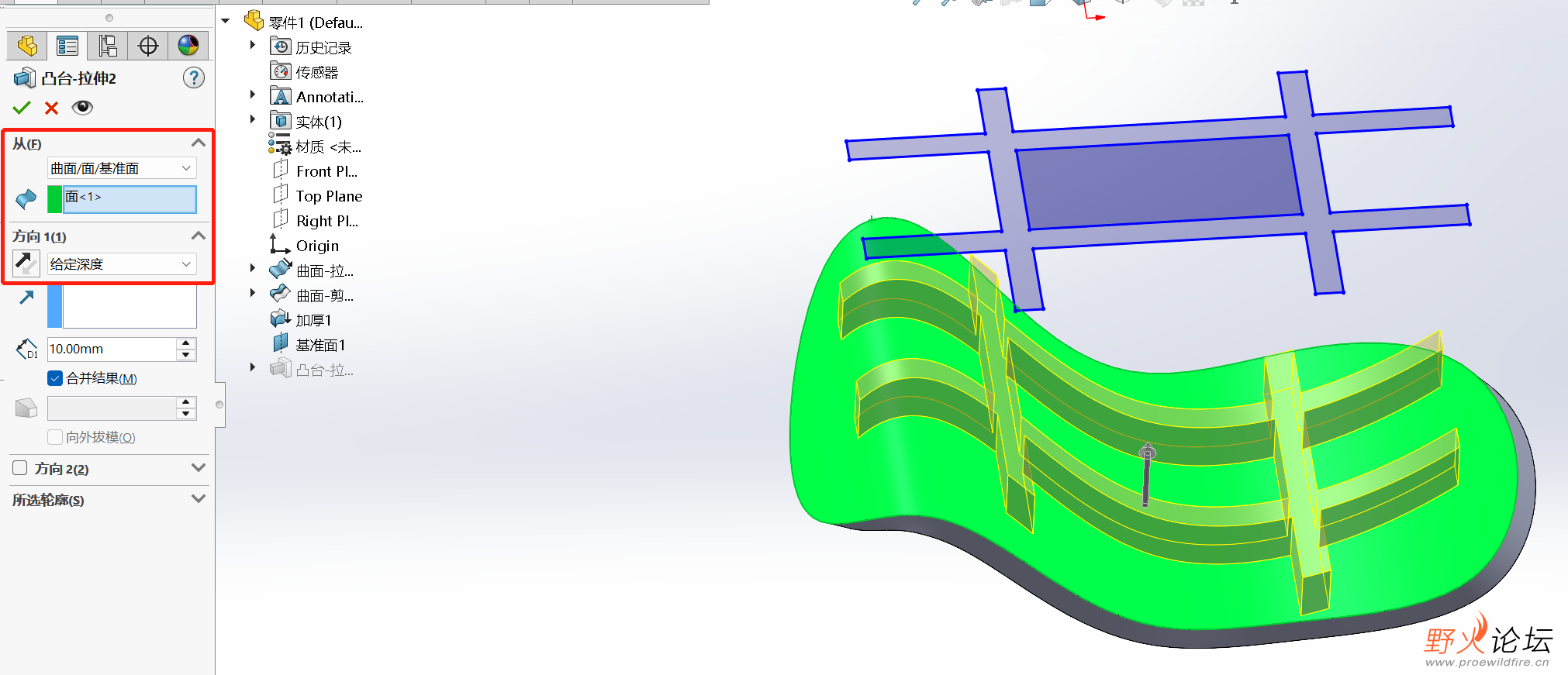Viewport: 1568px width, 675px height.
Task: Open the DisplayManager color sphere tab
Action: point(188,46)
